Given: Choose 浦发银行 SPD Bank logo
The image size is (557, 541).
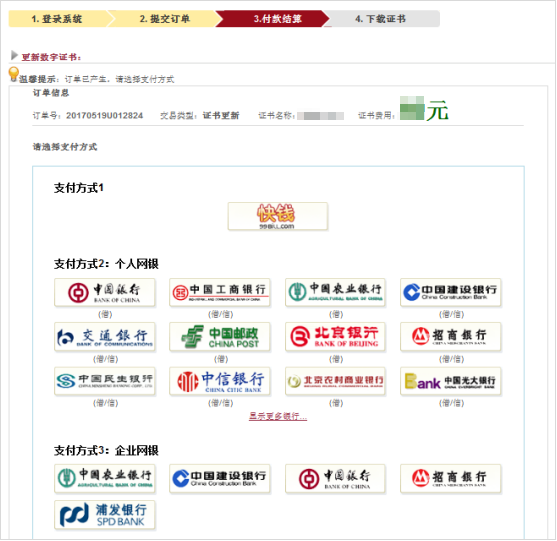Looking at the screenshot, I should click(x=105, y=515).
